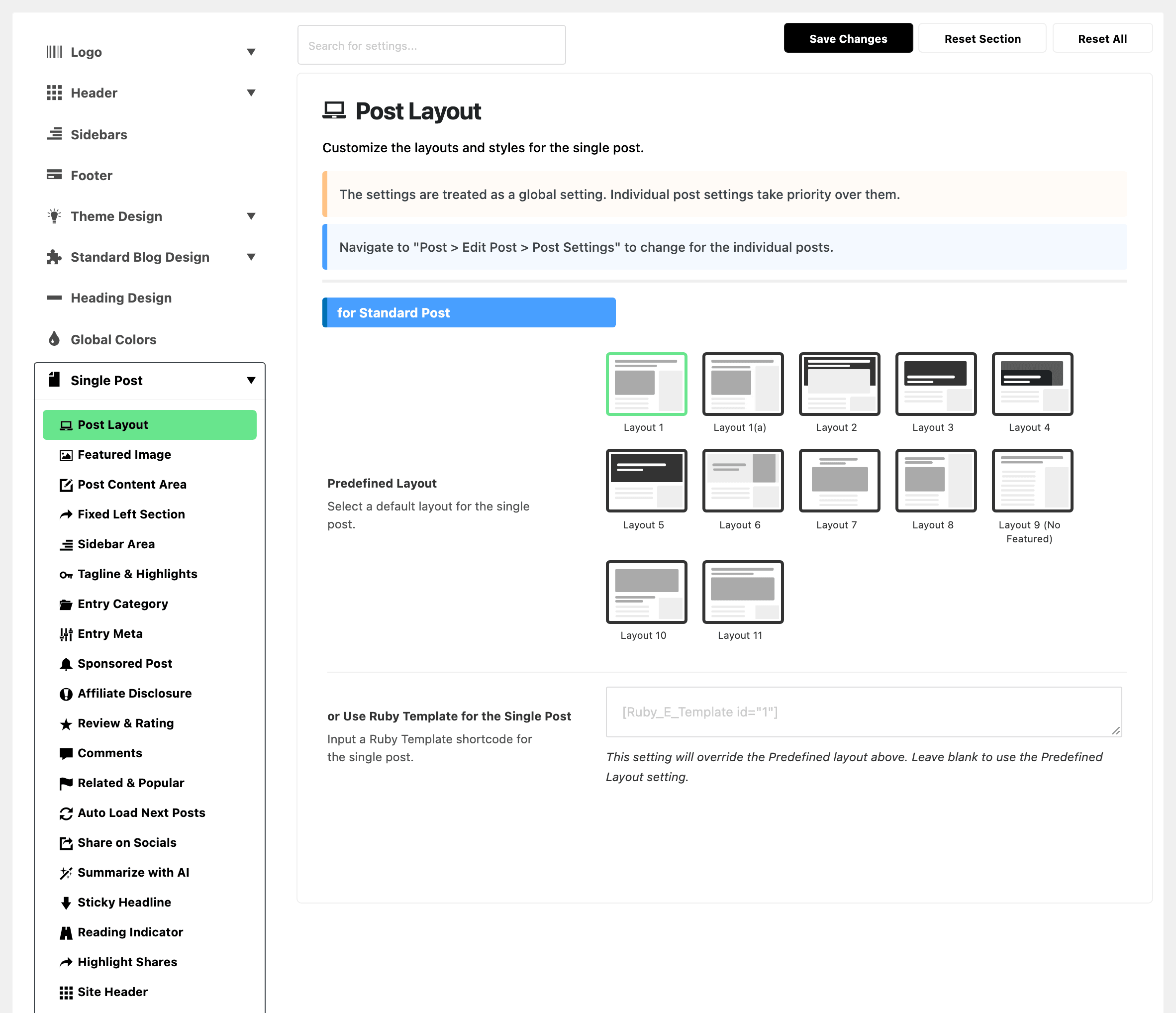Click the Global Colors droplet icon
1176x1013 pixels.
click(54, 339)
